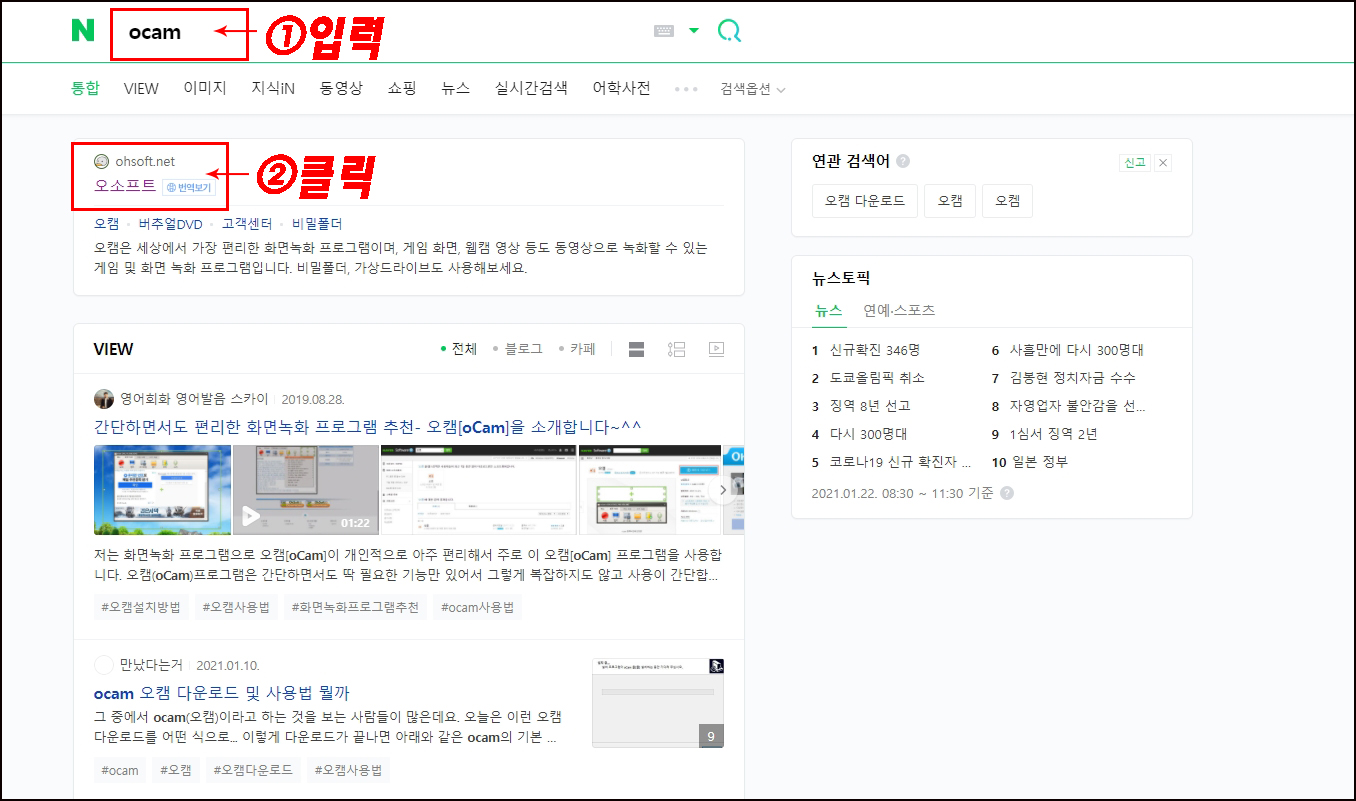Go to the 동영상 tab
The height and width of the screenshot is (801, 1356).
[341, 88]
